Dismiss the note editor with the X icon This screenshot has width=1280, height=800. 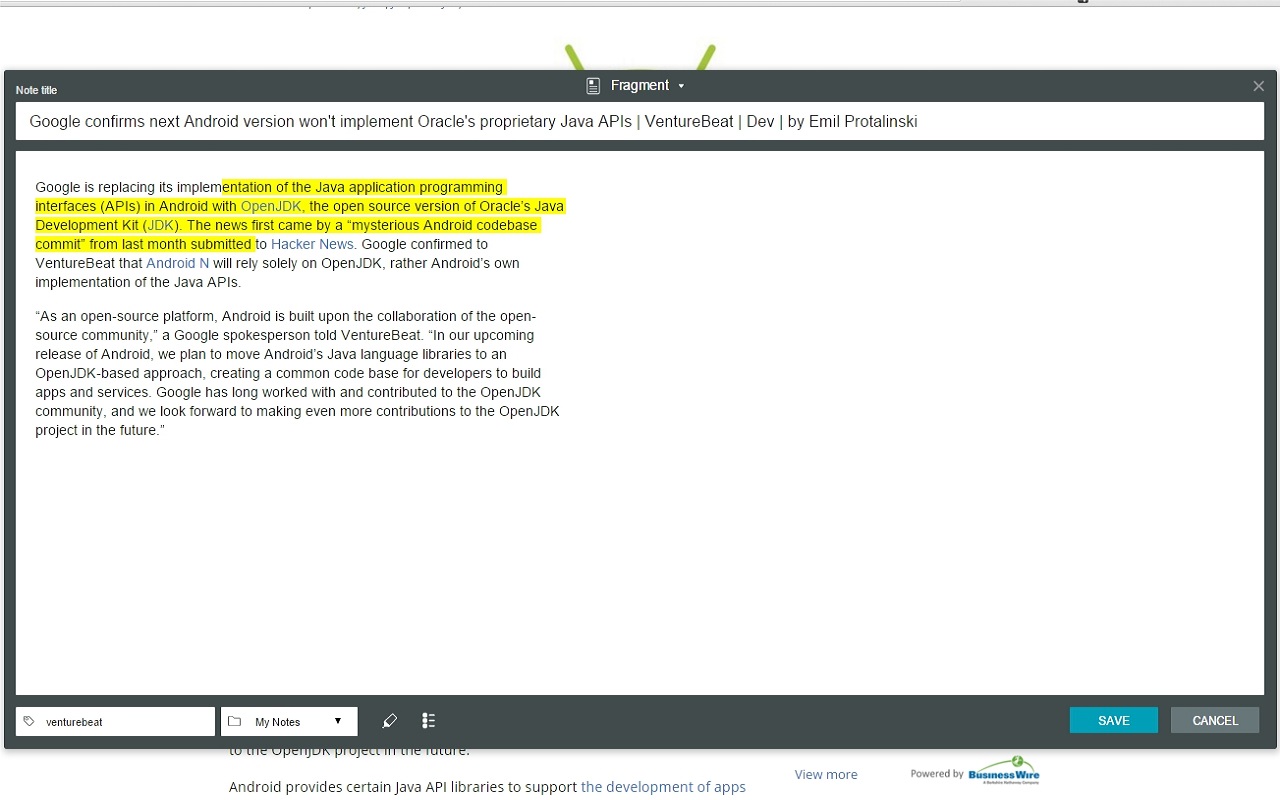(1258, 86)
